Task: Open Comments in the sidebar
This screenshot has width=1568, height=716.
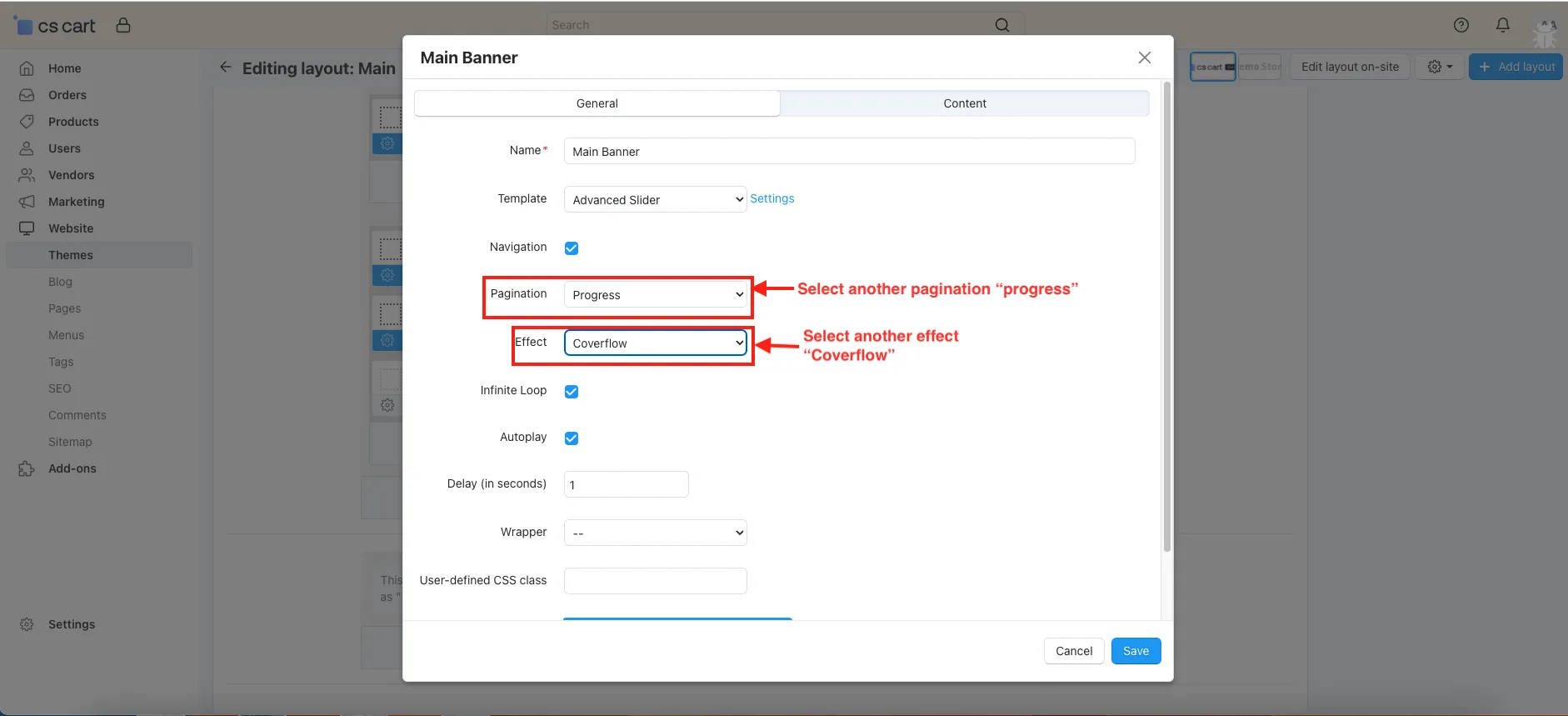Action: click(x=77, y=415)
